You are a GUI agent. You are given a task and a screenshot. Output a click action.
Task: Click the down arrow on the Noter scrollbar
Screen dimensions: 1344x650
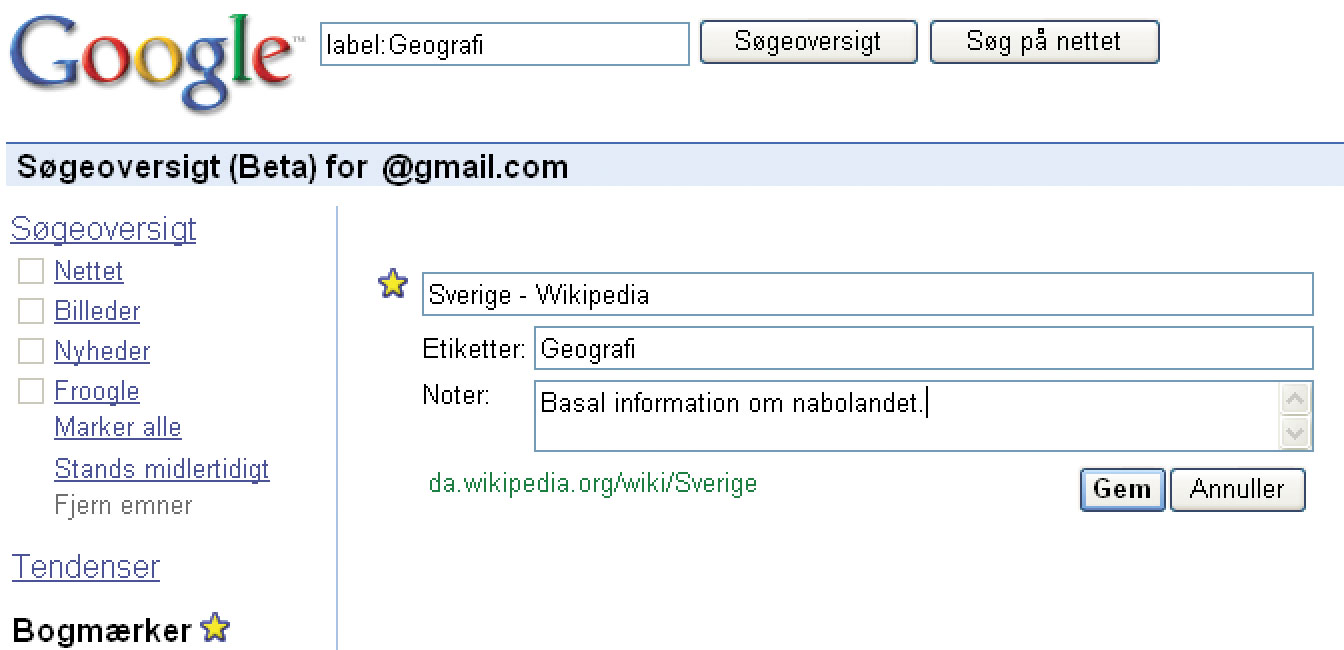click(1295, 432)
